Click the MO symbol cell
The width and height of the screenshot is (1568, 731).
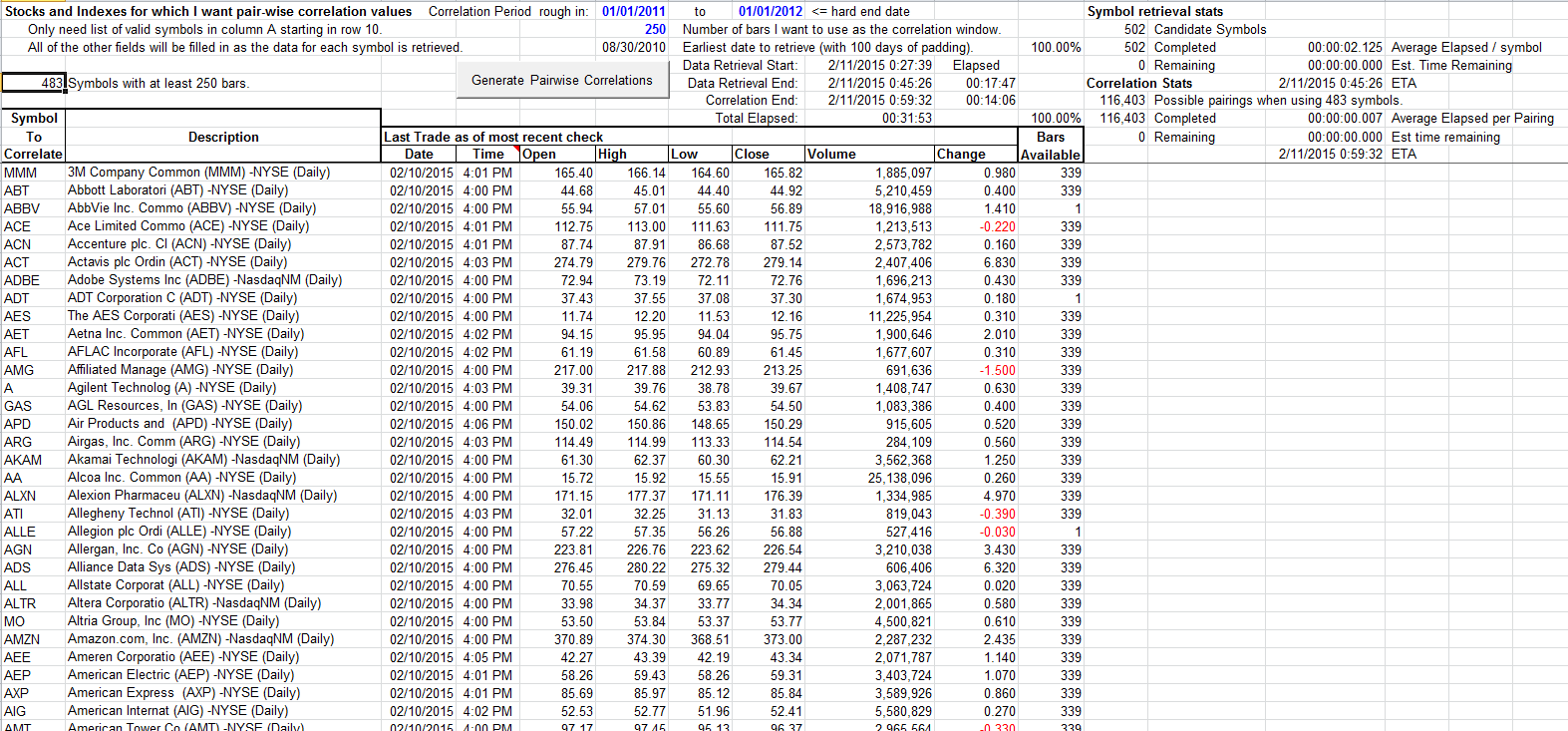pos(33,621)
